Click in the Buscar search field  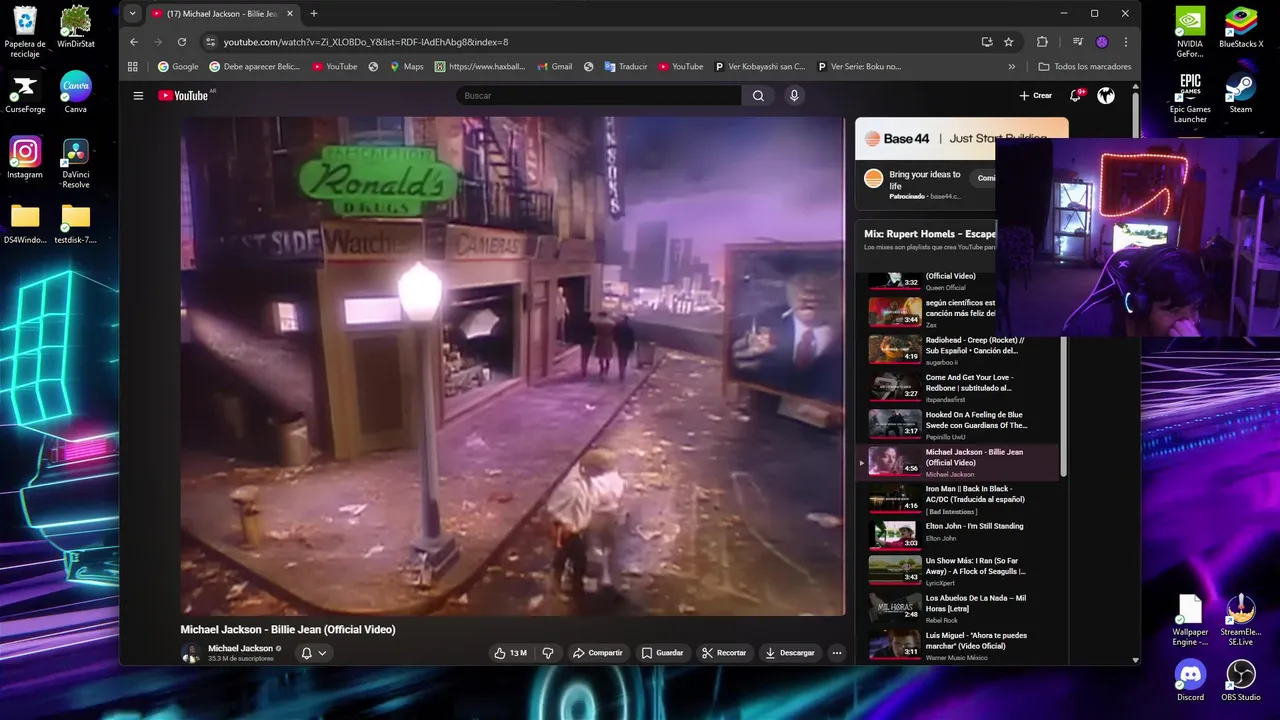click(598, 96)
